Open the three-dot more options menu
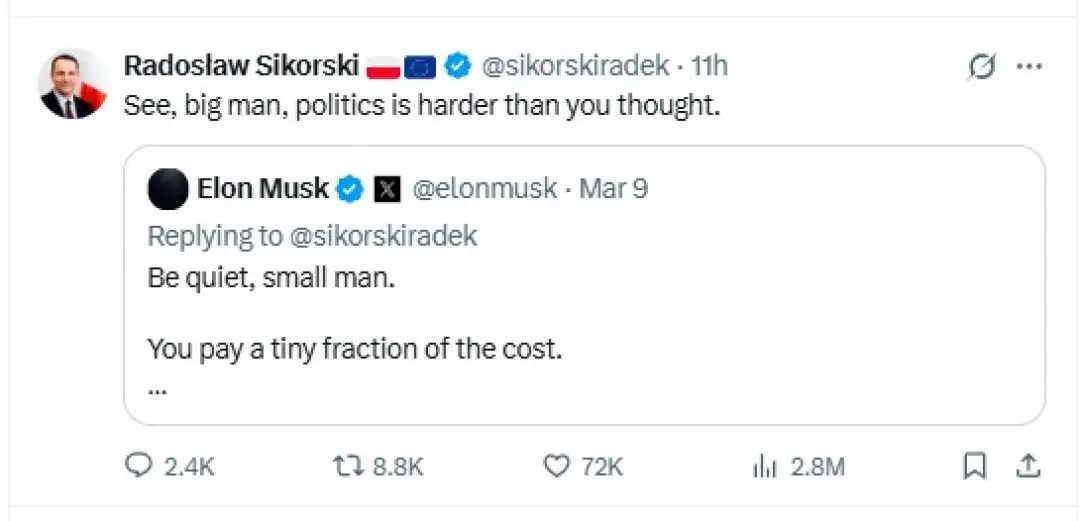 [x=1029, y=67]
